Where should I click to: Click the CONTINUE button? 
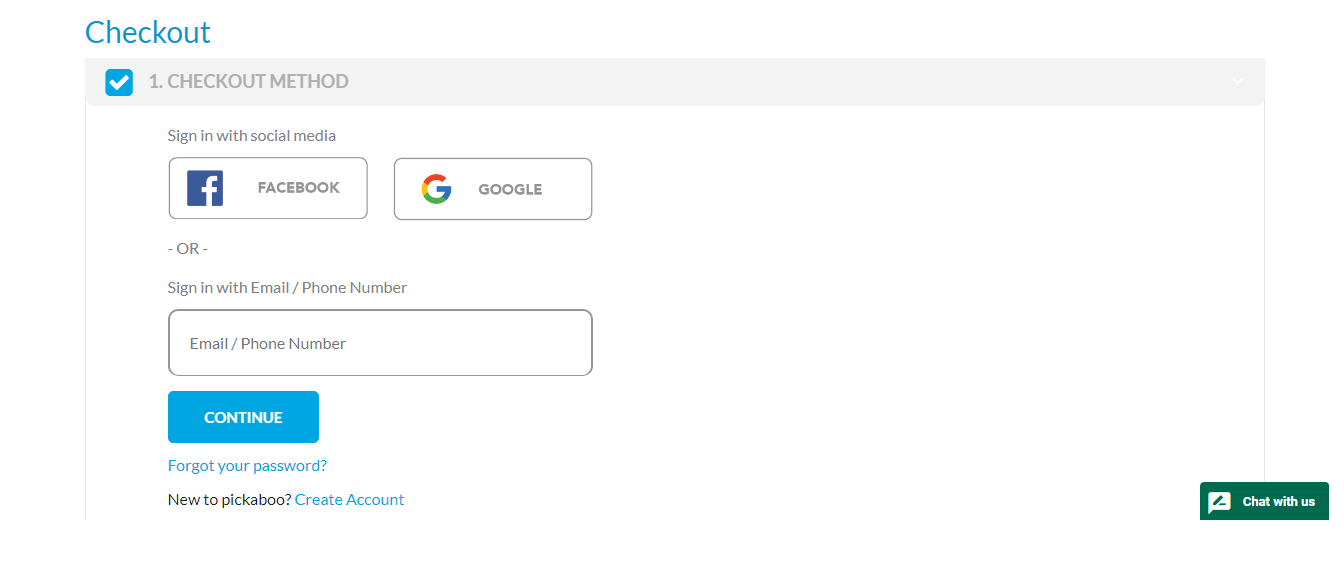(x=243, y=417)
